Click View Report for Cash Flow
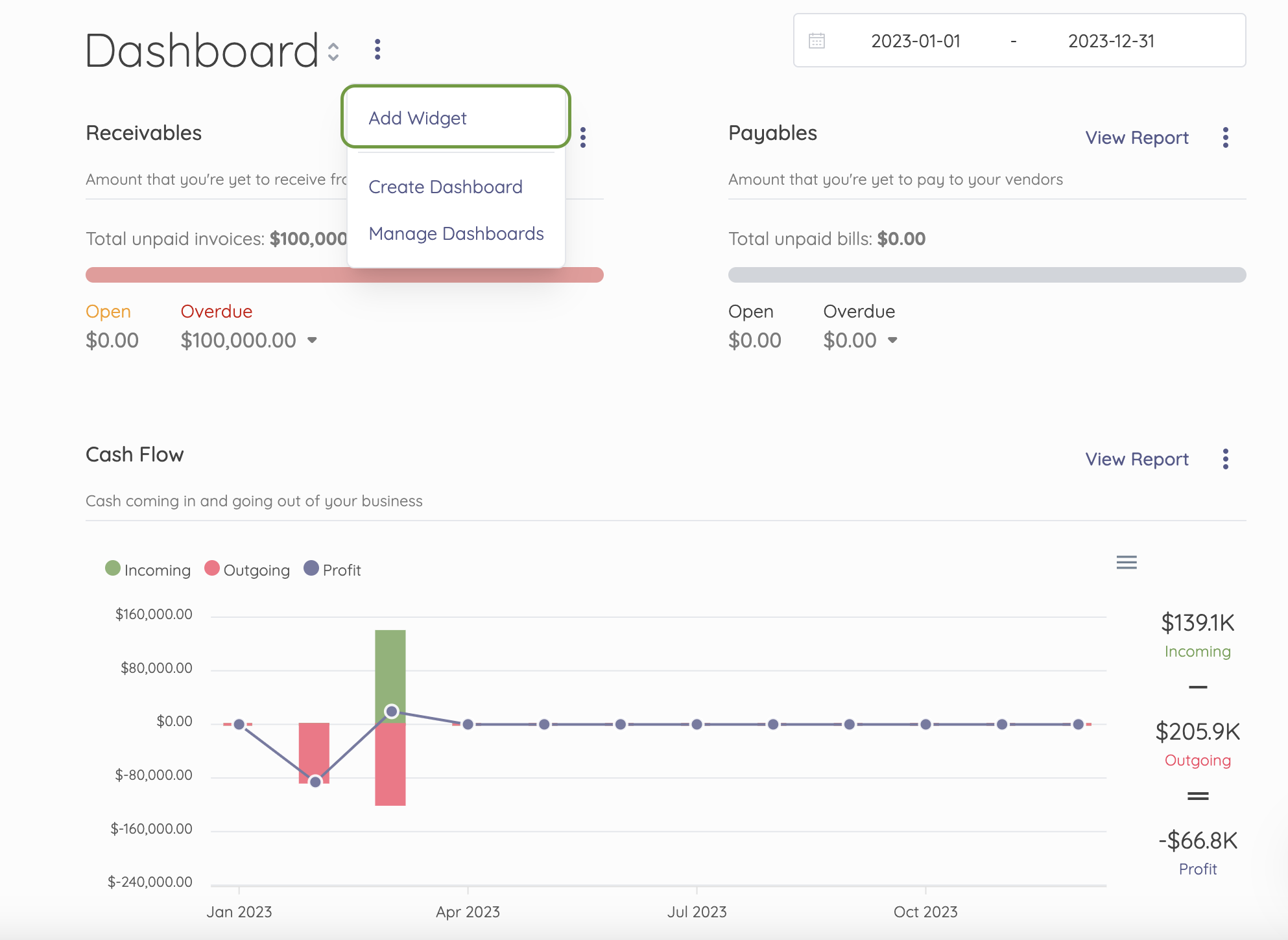The width and height of the screenshot is (1288, 940). click(1136, 459)
